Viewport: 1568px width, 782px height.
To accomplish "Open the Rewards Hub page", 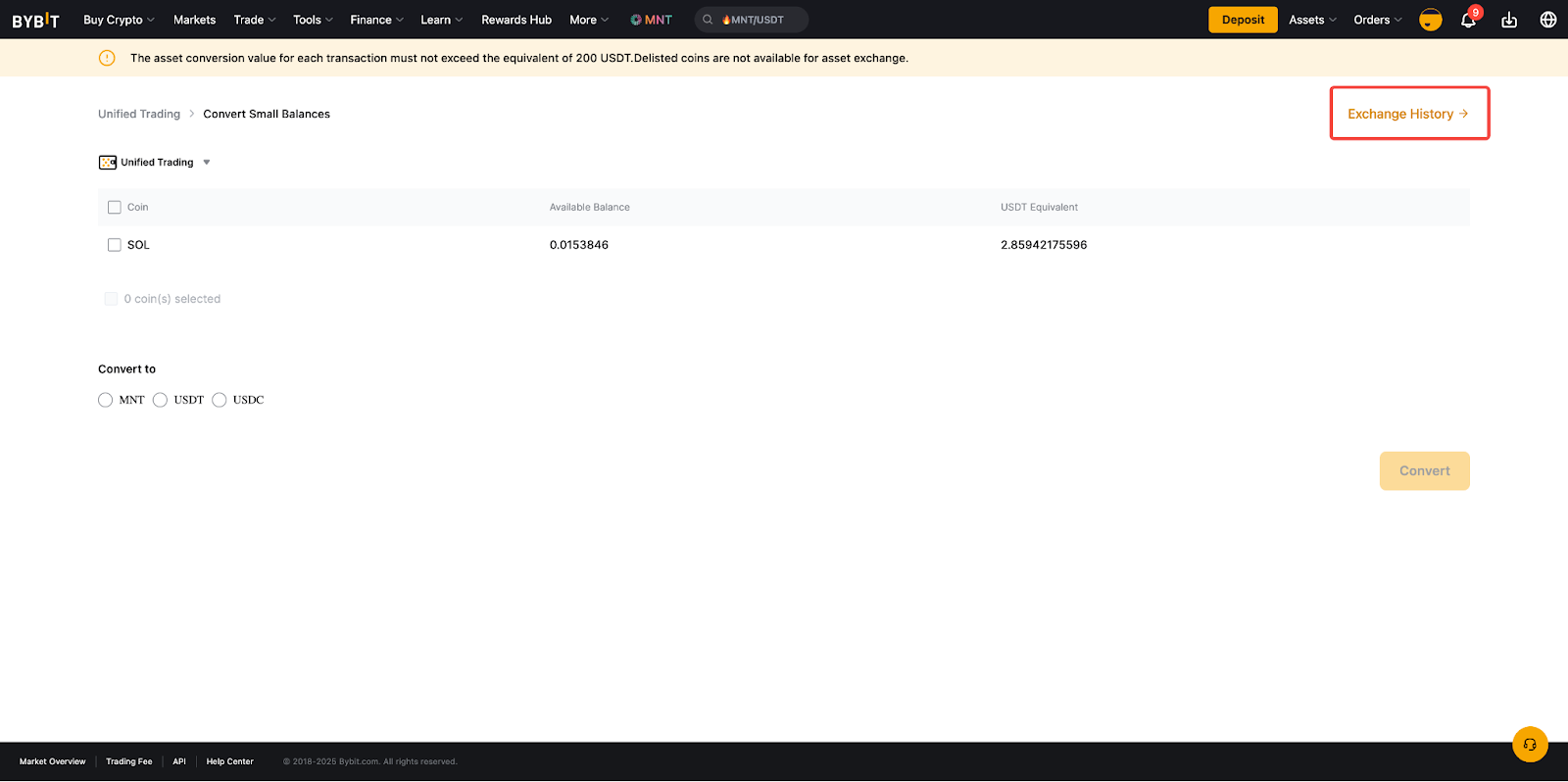I will click(516, 20).
